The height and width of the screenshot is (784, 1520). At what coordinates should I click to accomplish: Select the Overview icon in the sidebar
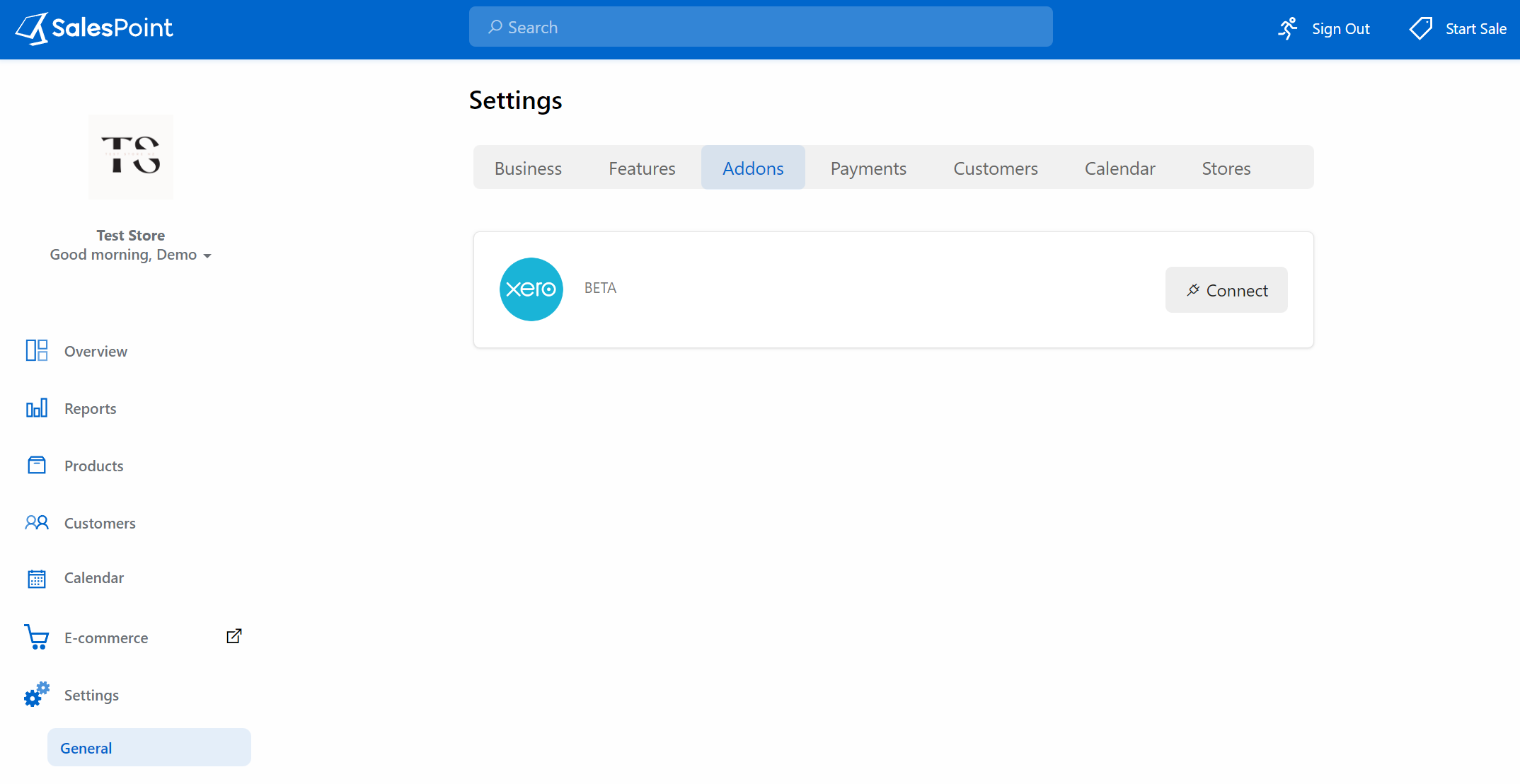(36, 350)
